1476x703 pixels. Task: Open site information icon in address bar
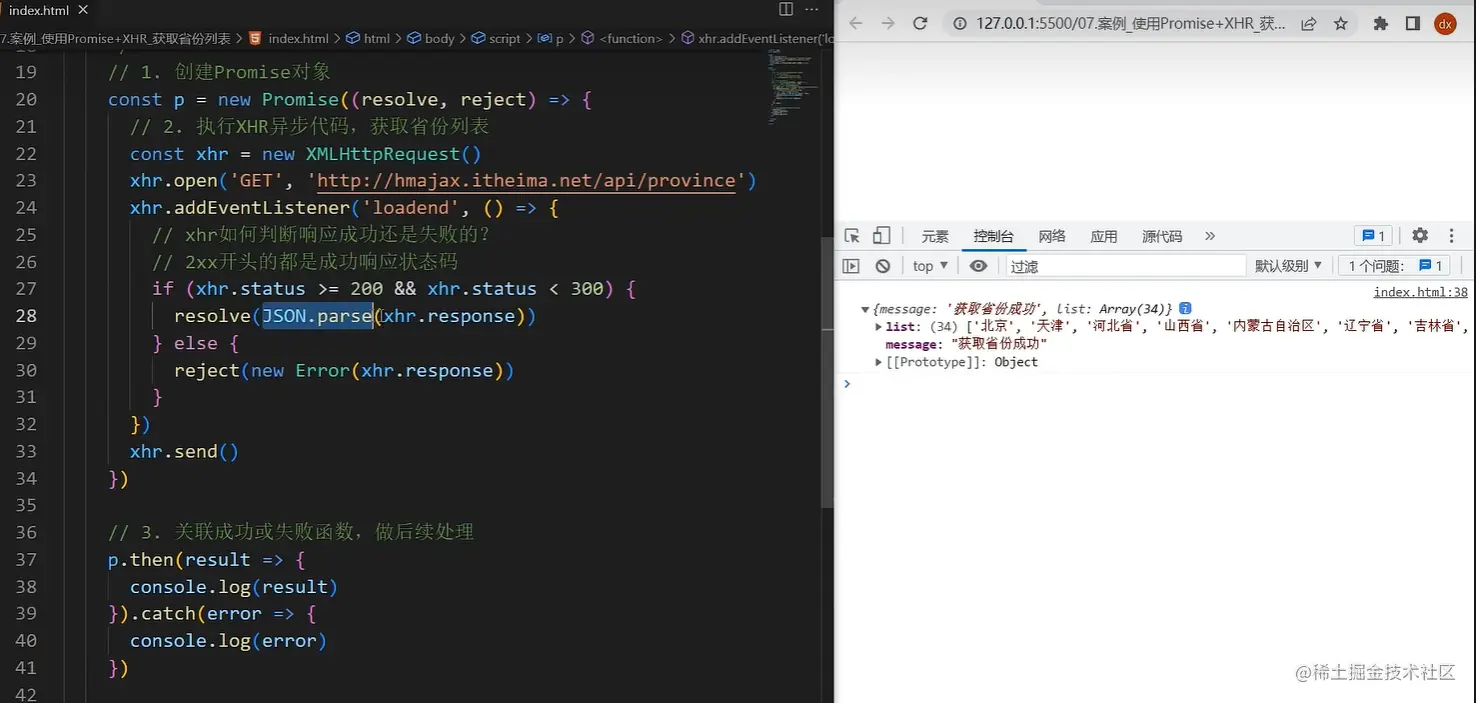960,23
